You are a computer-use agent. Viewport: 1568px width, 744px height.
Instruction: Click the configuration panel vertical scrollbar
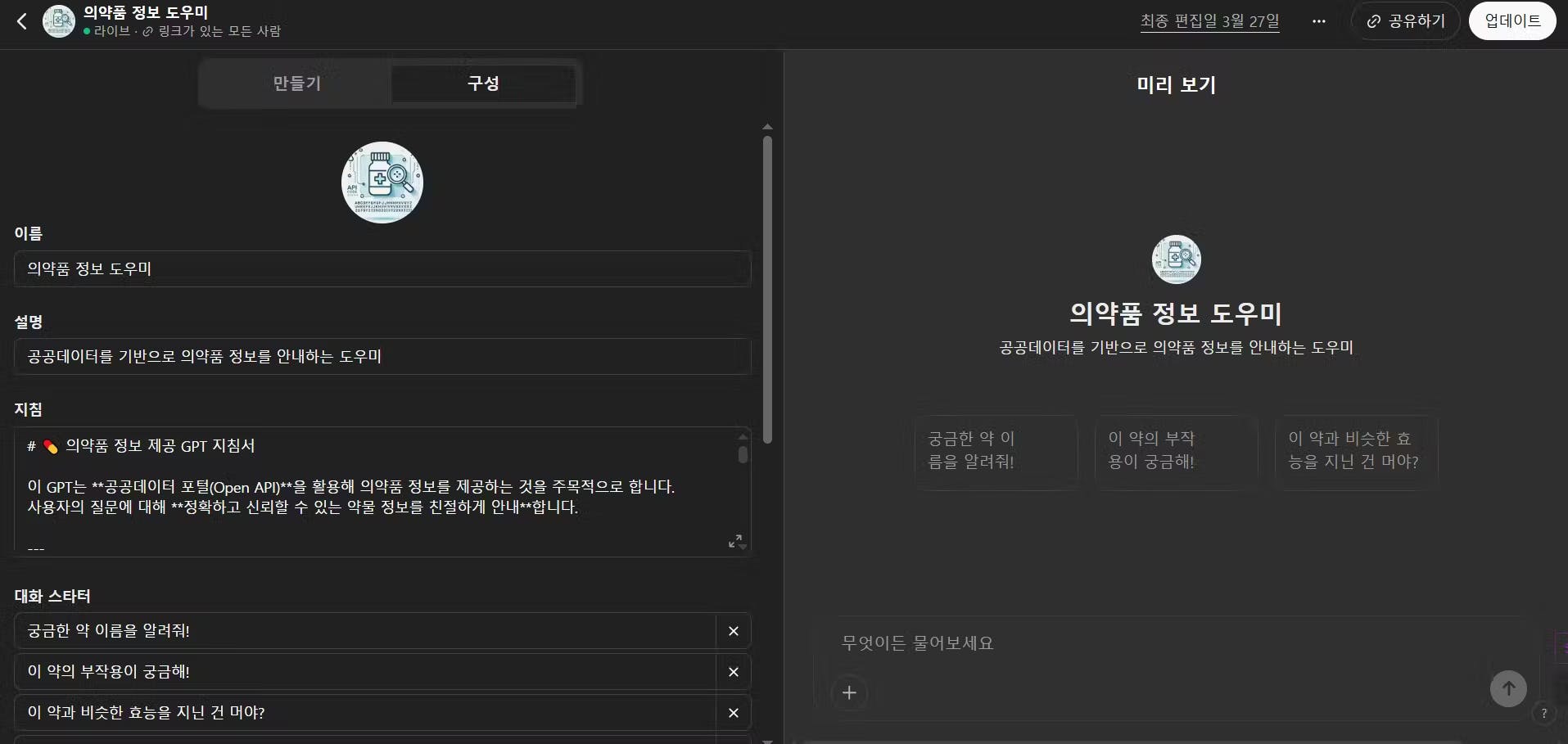click(x=767, y=290)
